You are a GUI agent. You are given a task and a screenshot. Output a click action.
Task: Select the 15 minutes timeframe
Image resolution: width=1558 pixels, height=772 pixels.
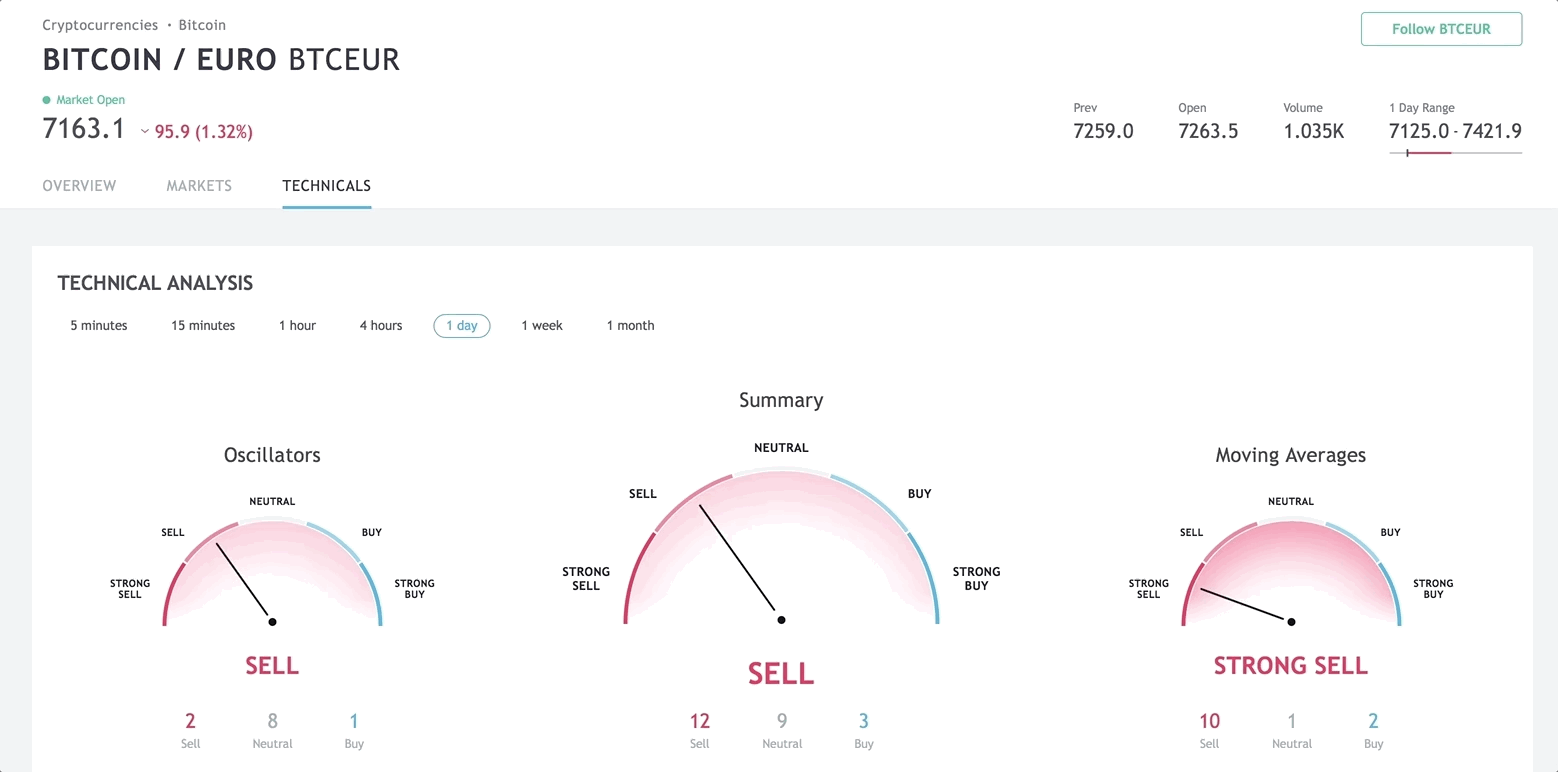point(203,325)
